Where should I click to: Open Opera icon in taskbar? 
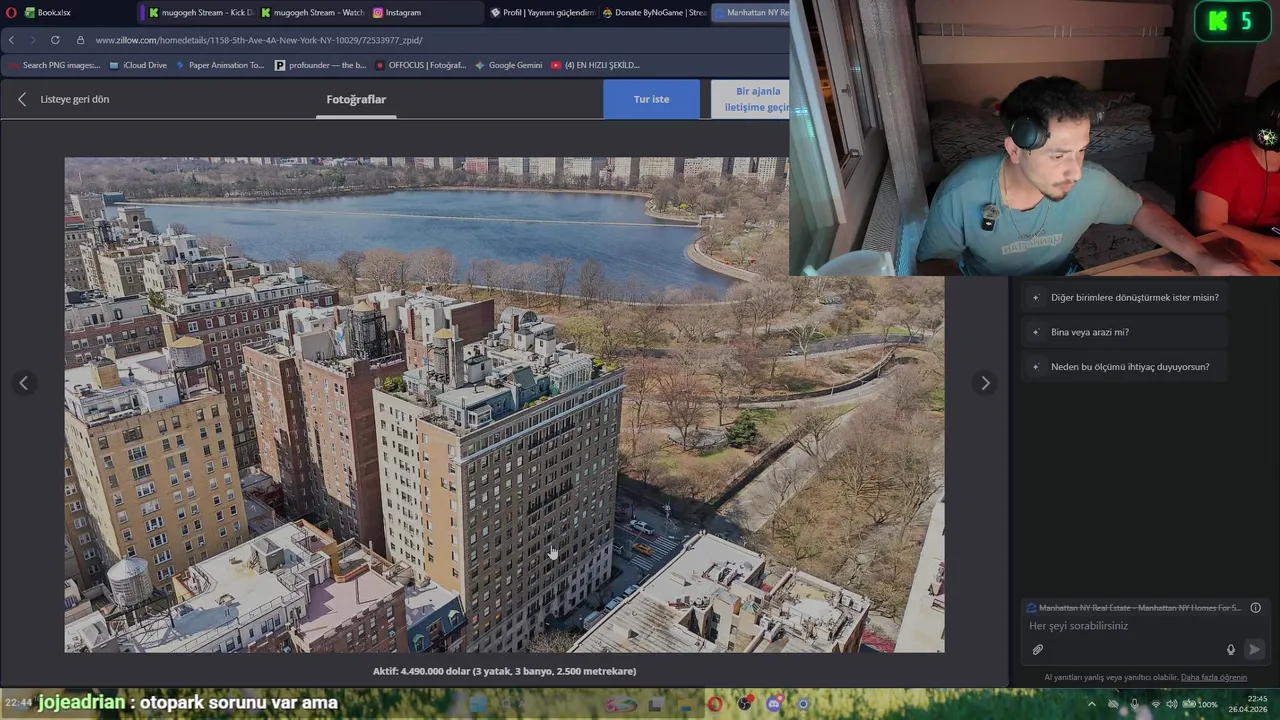[x=714, y=704]
